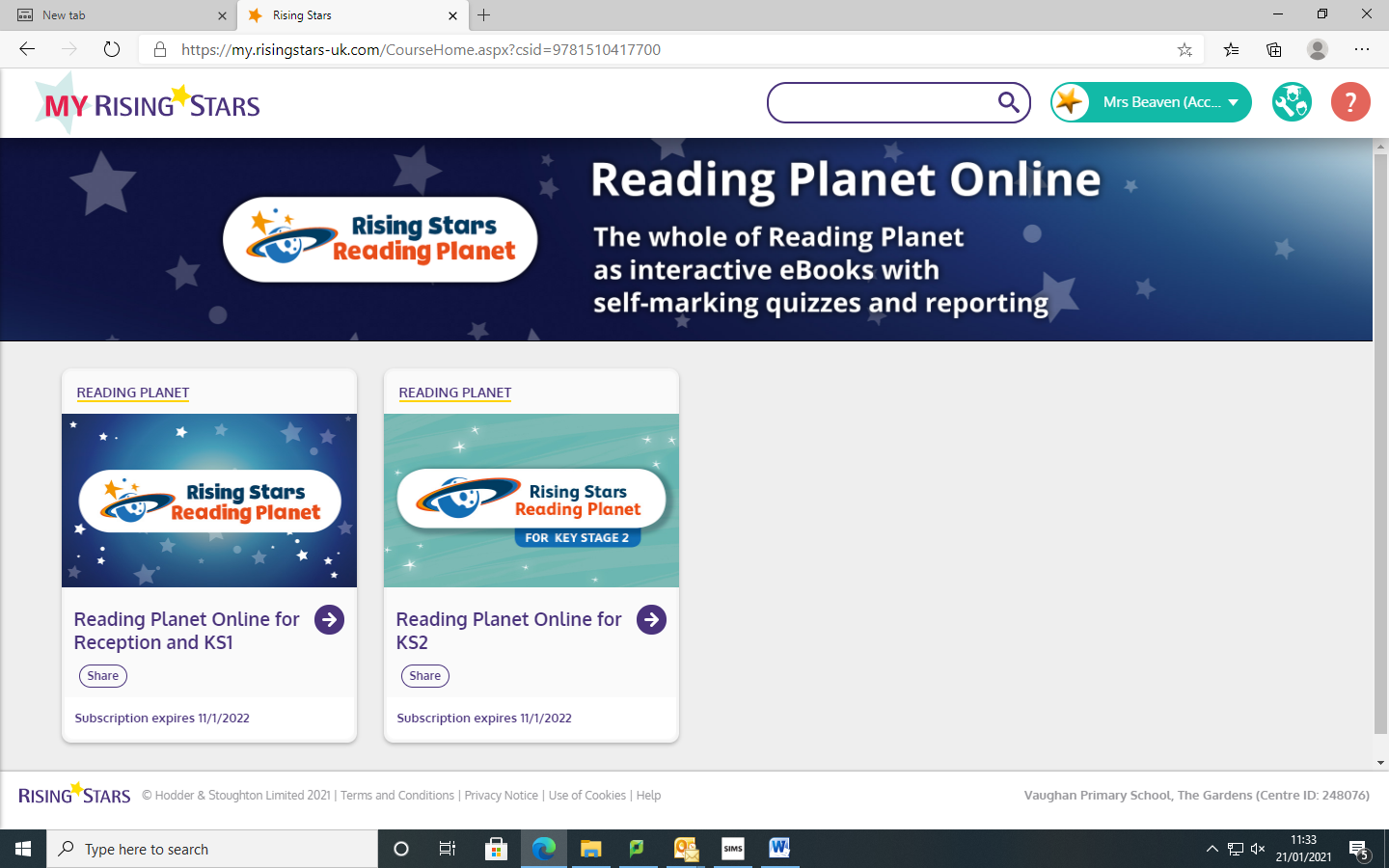This screenshot has width=1389, height=868.
Task: Click the Reading Planet Online banner logo
Action: coord(380,239)
